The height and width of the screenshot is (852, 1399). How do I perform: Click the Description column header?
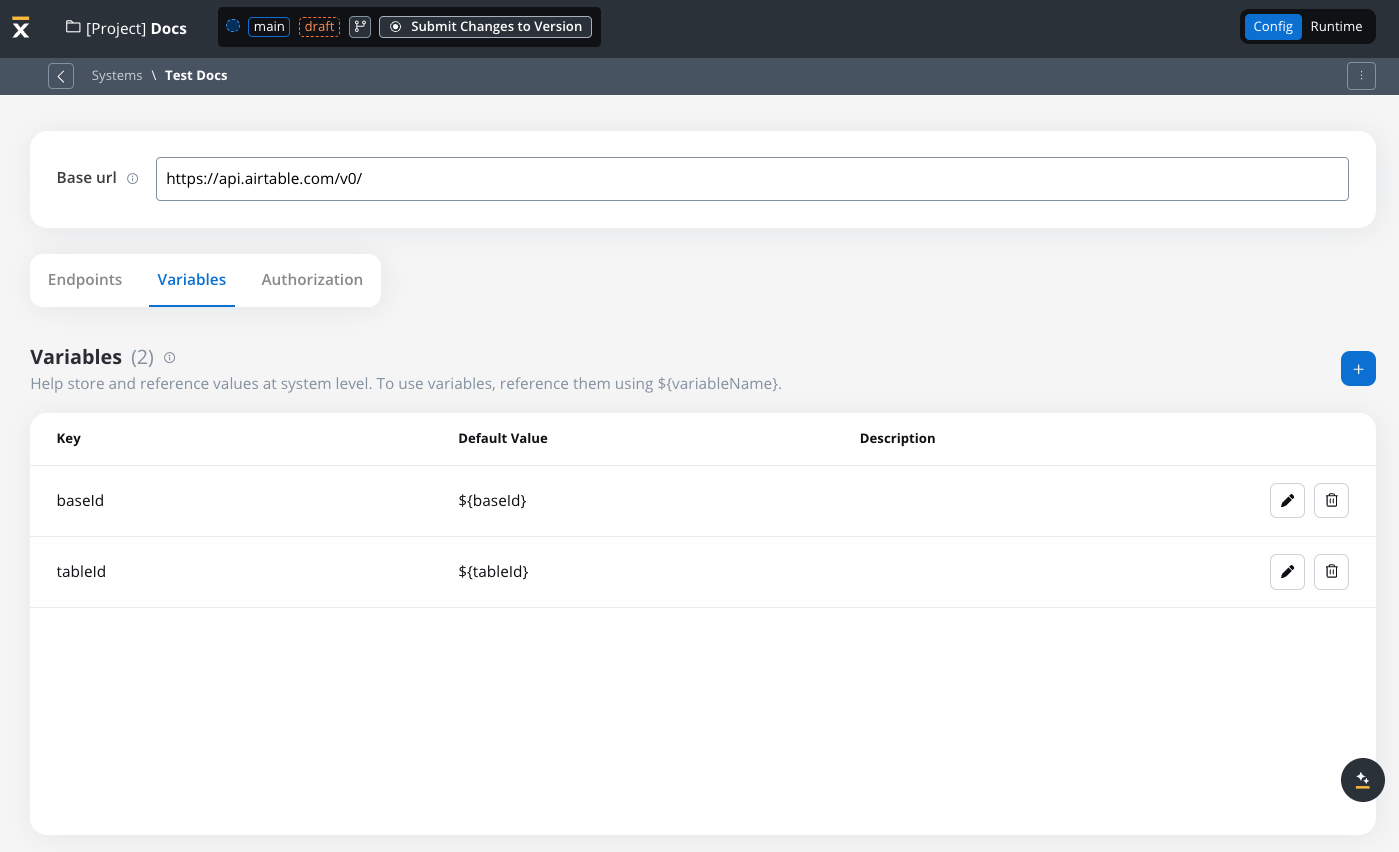click(897, 439)
